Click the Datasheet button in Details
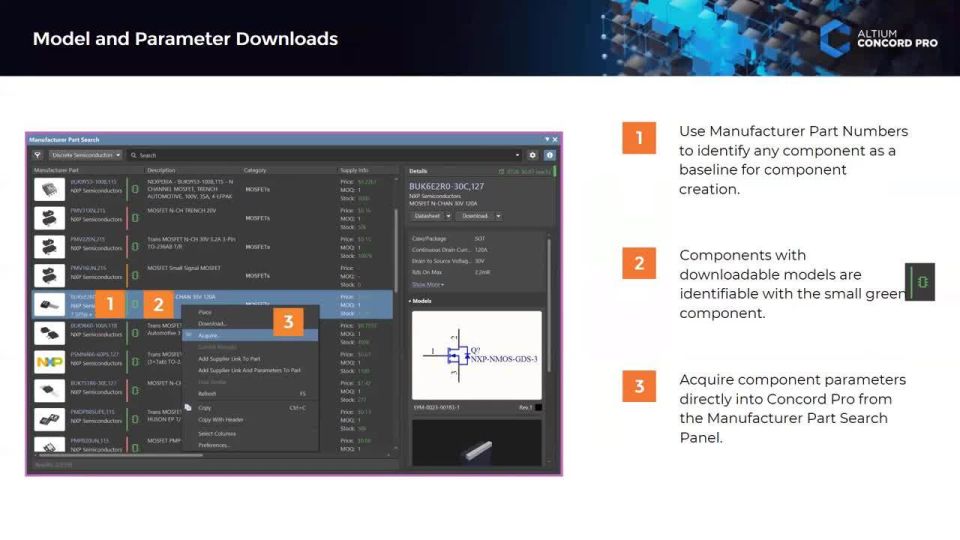Screen dimensions: 960x540 427,216
